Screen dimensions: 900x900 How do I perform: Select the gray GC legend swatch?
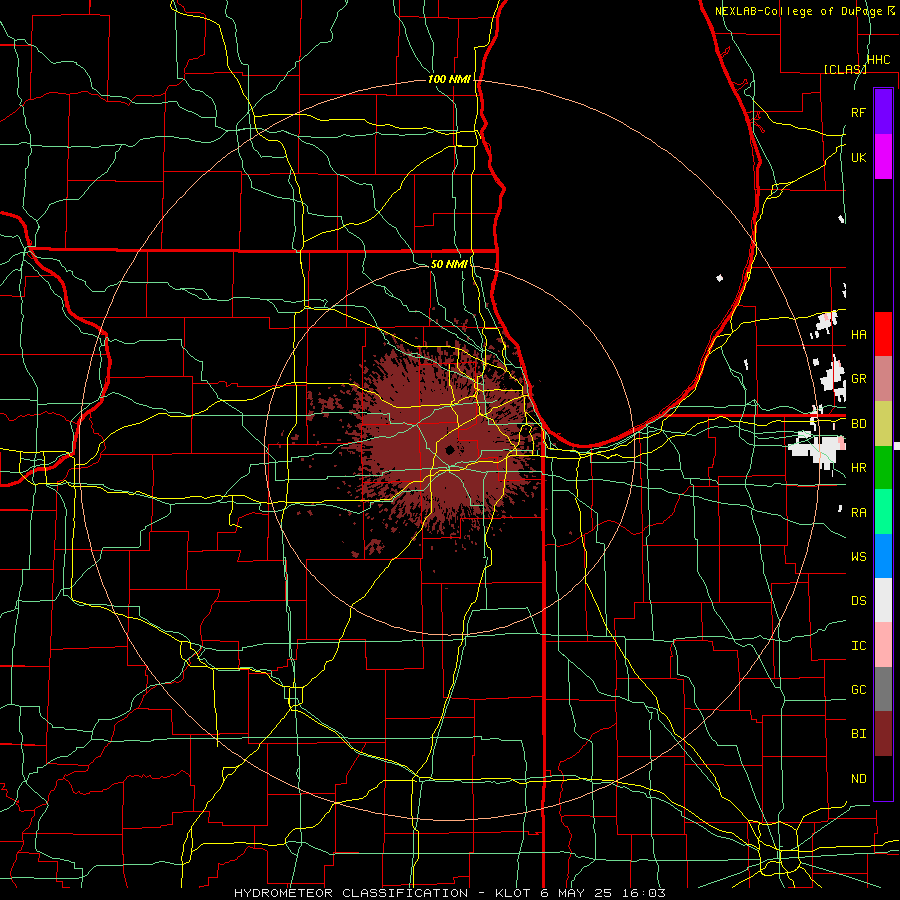pos(883,689)
